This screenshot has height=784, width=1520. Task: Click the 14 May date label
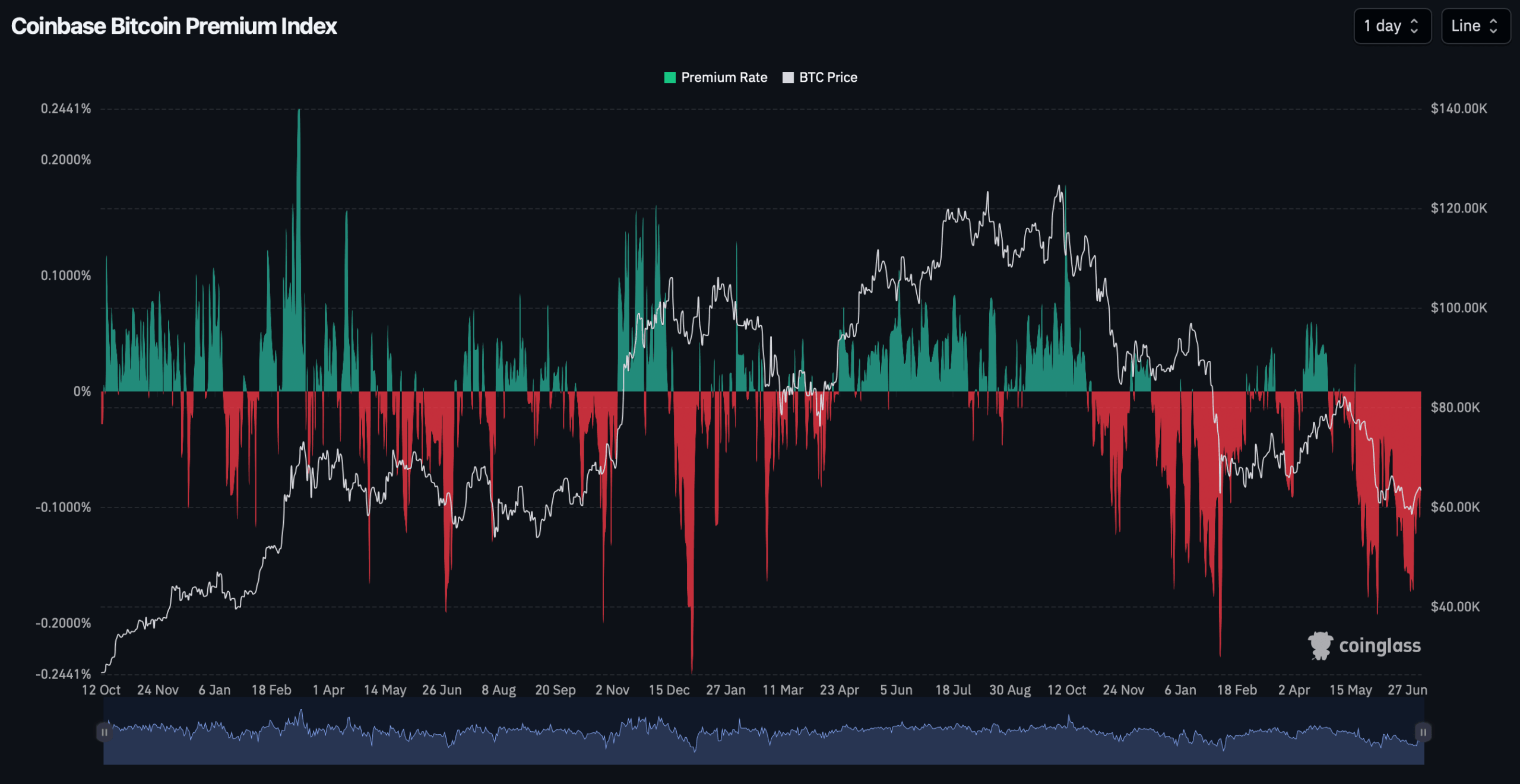[385, 690]
